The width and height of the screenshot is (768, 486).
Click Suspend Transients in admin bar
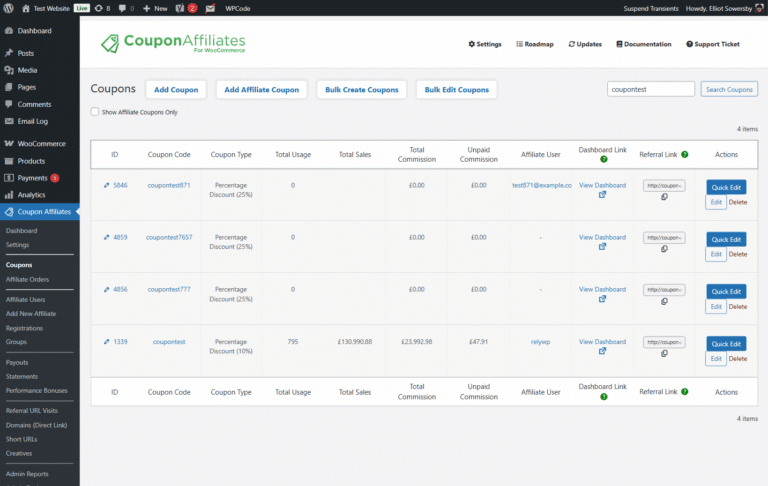[650, 8]
